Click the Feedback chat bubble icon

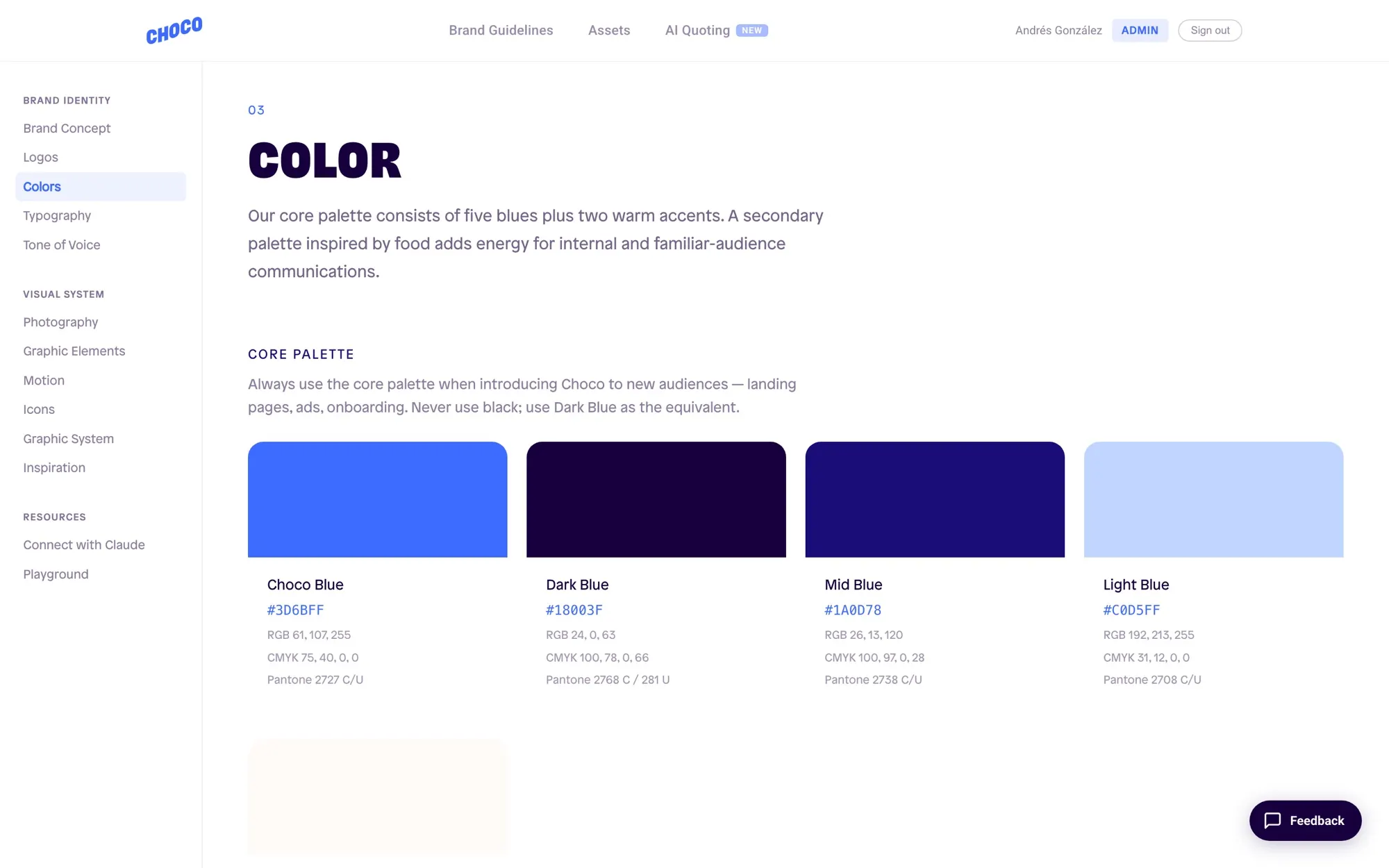point(1272,821)
